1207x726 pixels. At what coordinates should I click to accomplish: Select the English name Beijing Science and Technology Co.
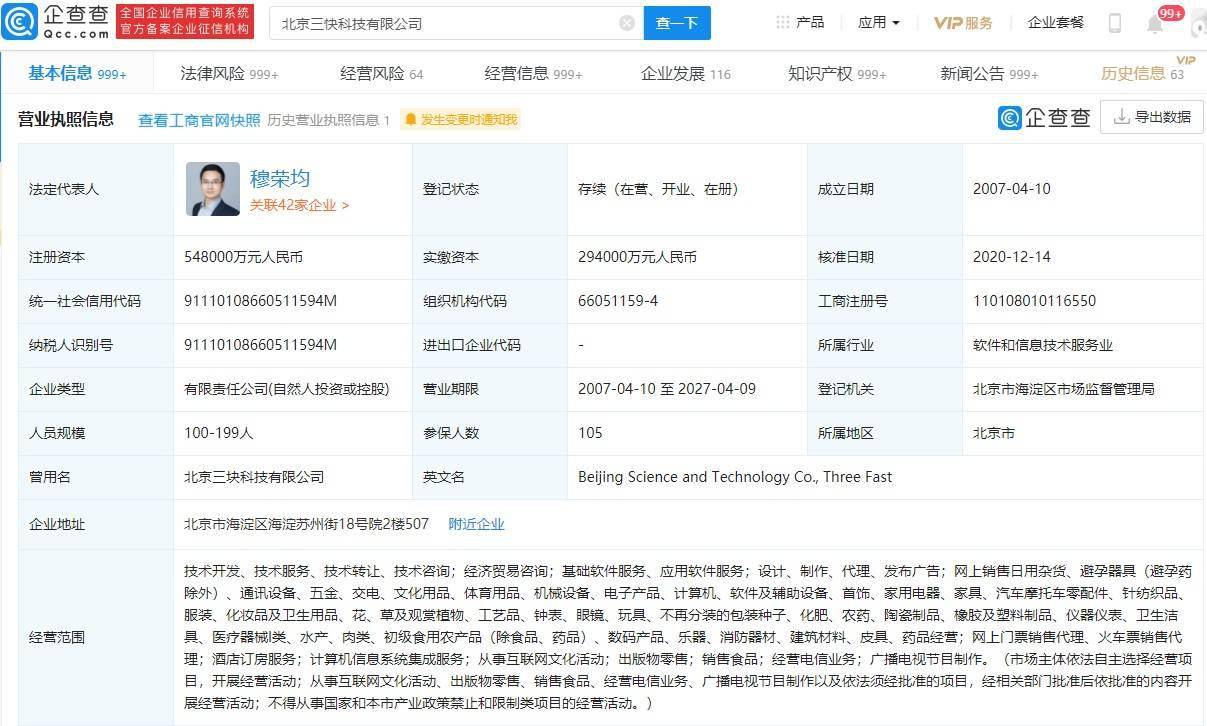pos(735,477)
